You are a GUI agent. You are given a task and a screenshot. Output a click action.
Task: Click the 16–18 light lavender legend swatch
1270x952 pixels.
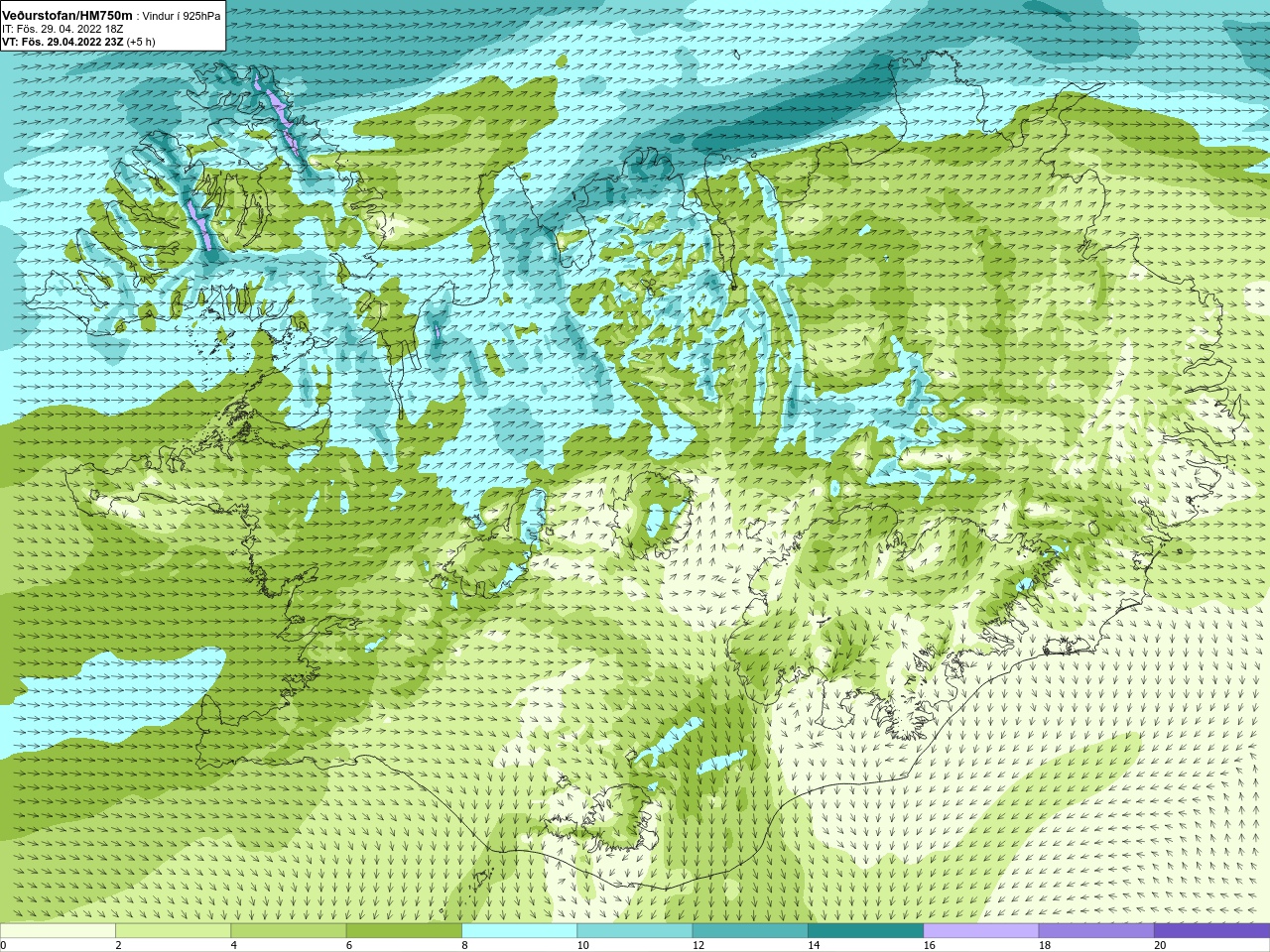point(981,930)
